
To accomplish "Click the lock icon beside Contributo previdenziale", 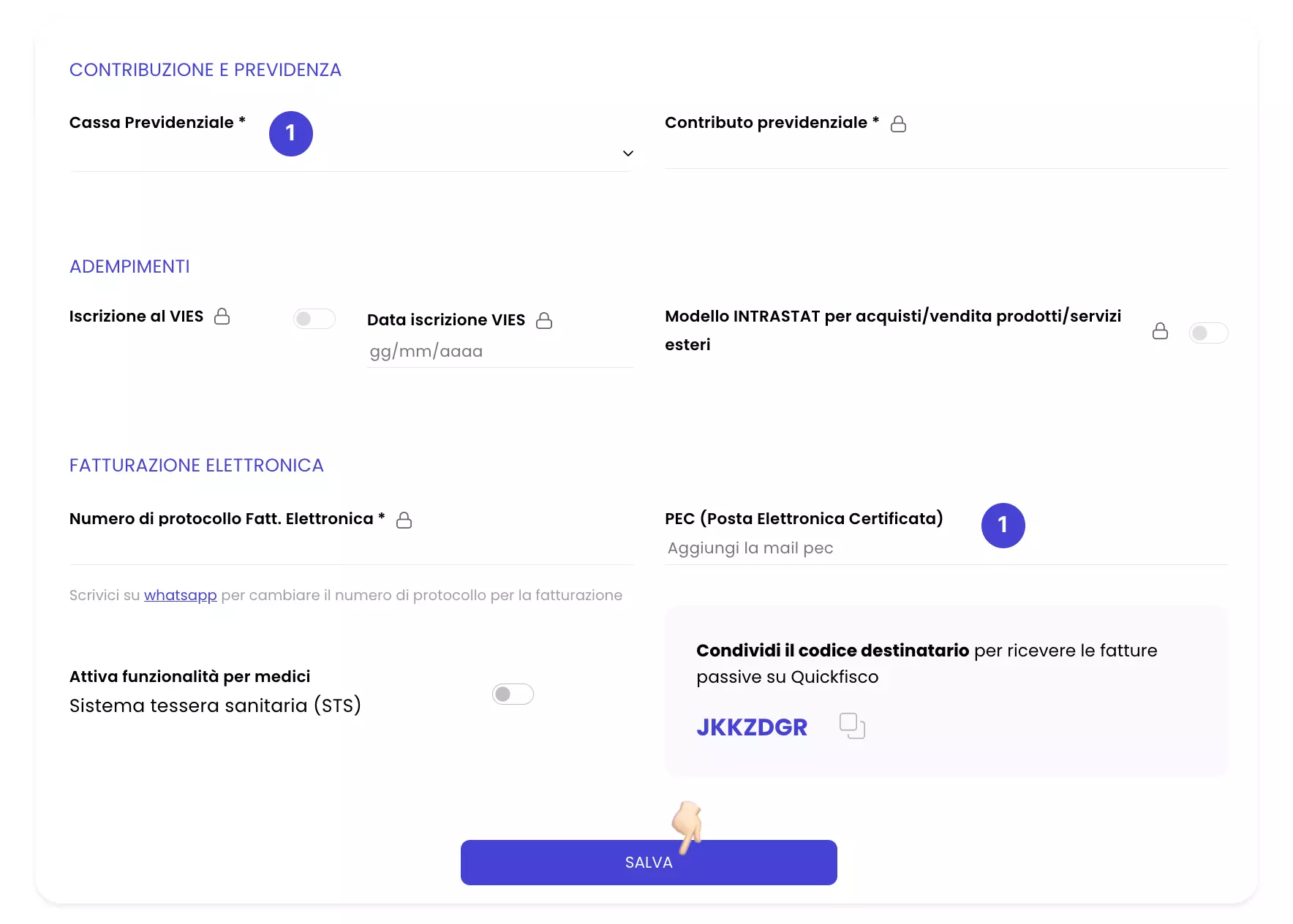I will pyautogui.click(x=898, y=124).
